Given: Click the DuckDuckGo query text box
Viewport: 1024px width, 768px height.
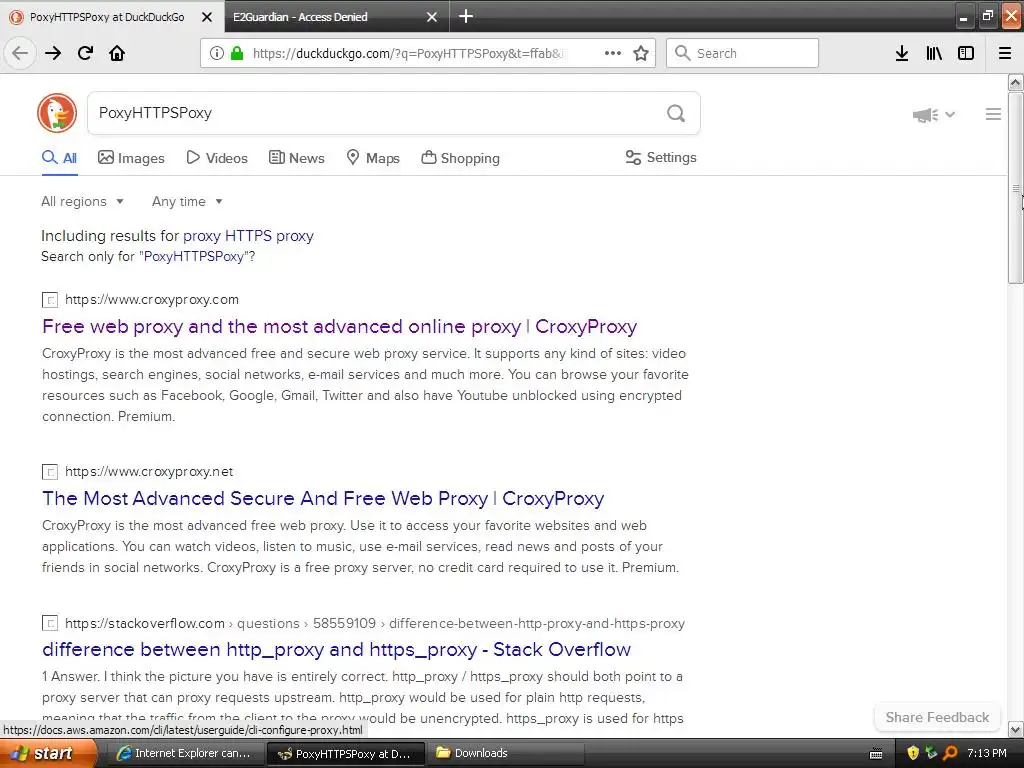Looking at the screenshot, I should pos(376,114).
